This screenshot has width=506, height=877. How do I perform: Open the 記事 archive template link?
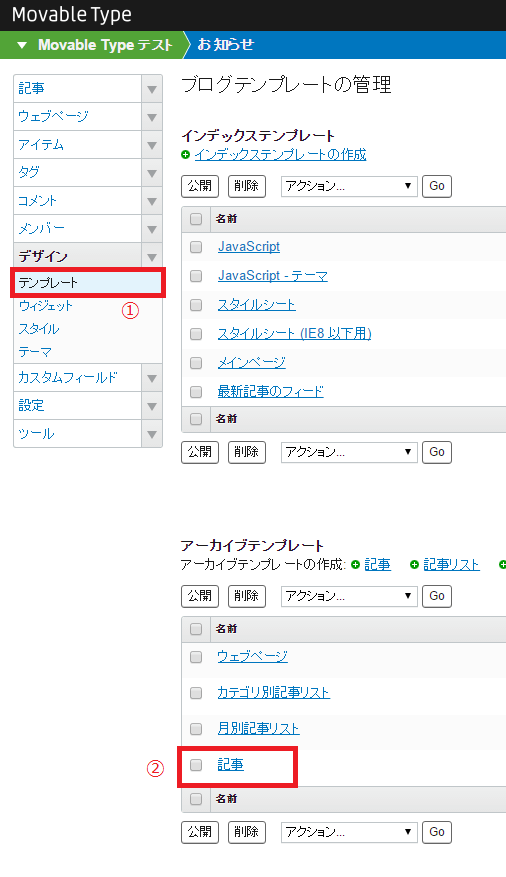[x=230, y=765]
